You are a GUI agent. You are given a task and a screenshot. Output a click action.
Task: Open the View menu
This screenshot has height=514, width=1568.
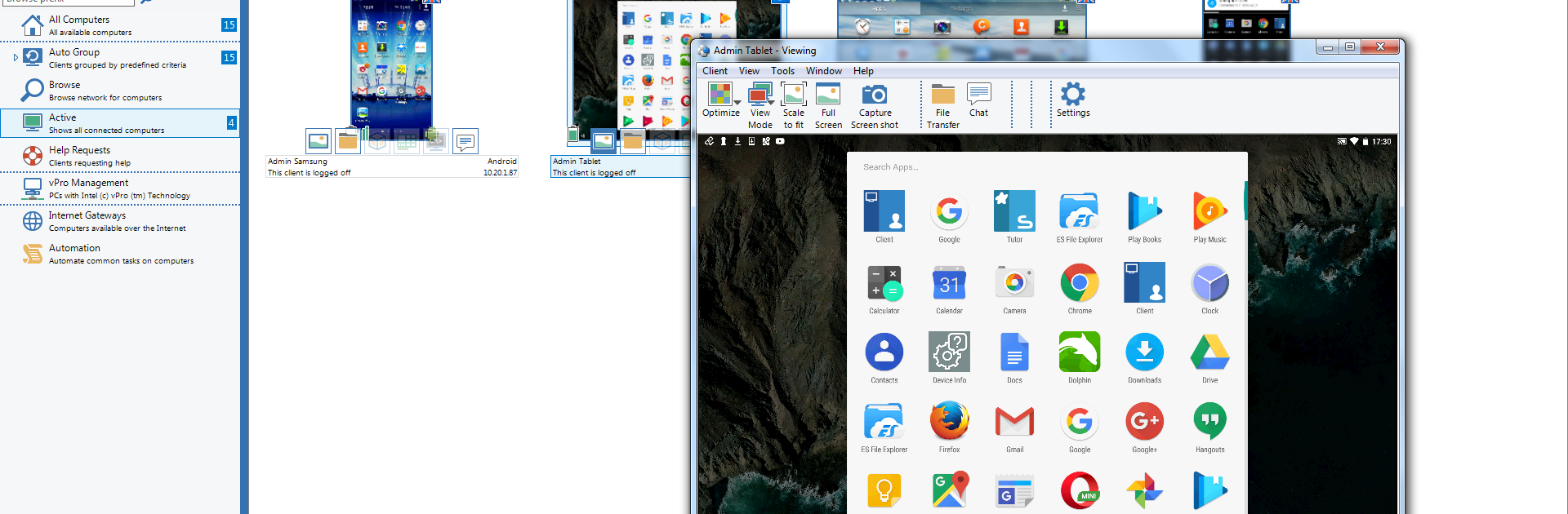(x=749, y=71)
